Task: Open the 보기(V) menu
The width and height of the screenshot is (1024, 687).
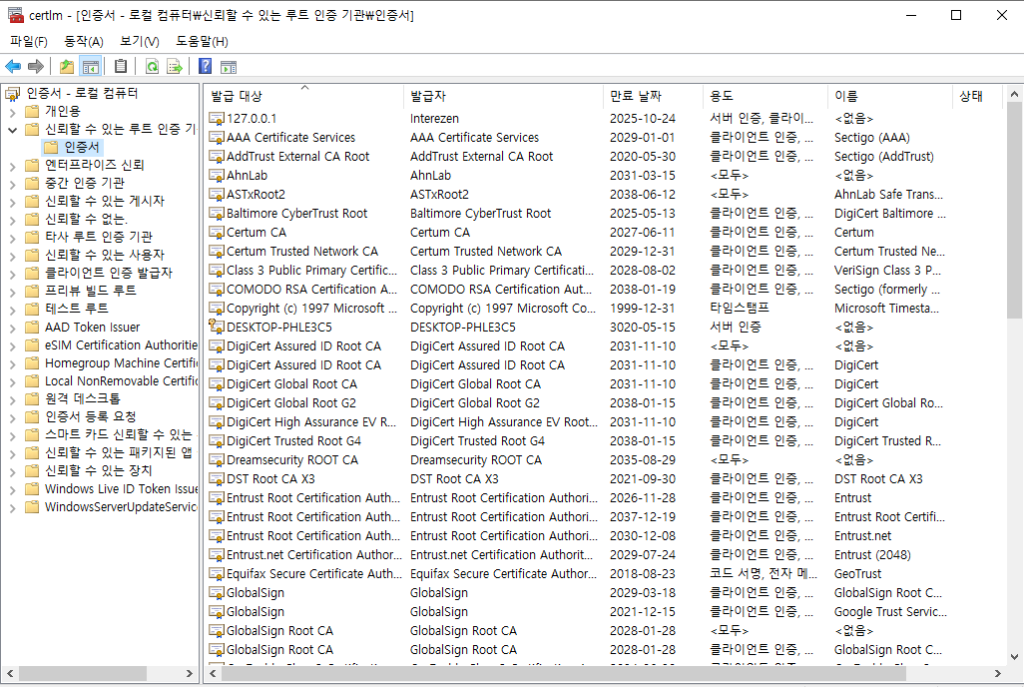Action: [139, 42]
